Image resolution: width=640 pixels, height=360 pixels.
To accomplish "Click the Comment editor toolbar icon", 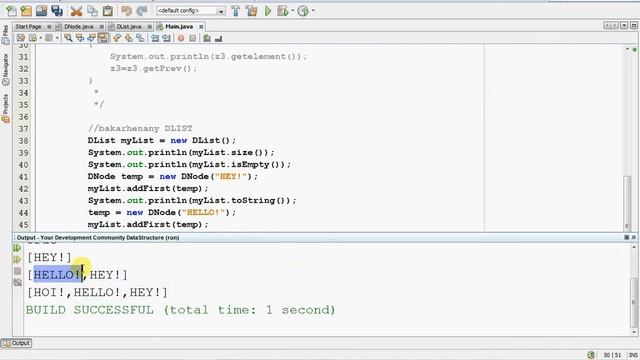I will pyautogui.click(x=207, y=38).
